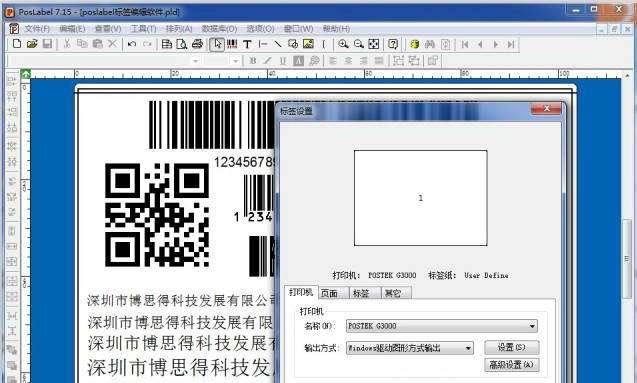The height and width of the screenshot is (383, 637).
Task: Toggle italic text formatting
Action: tap(268, 61)
